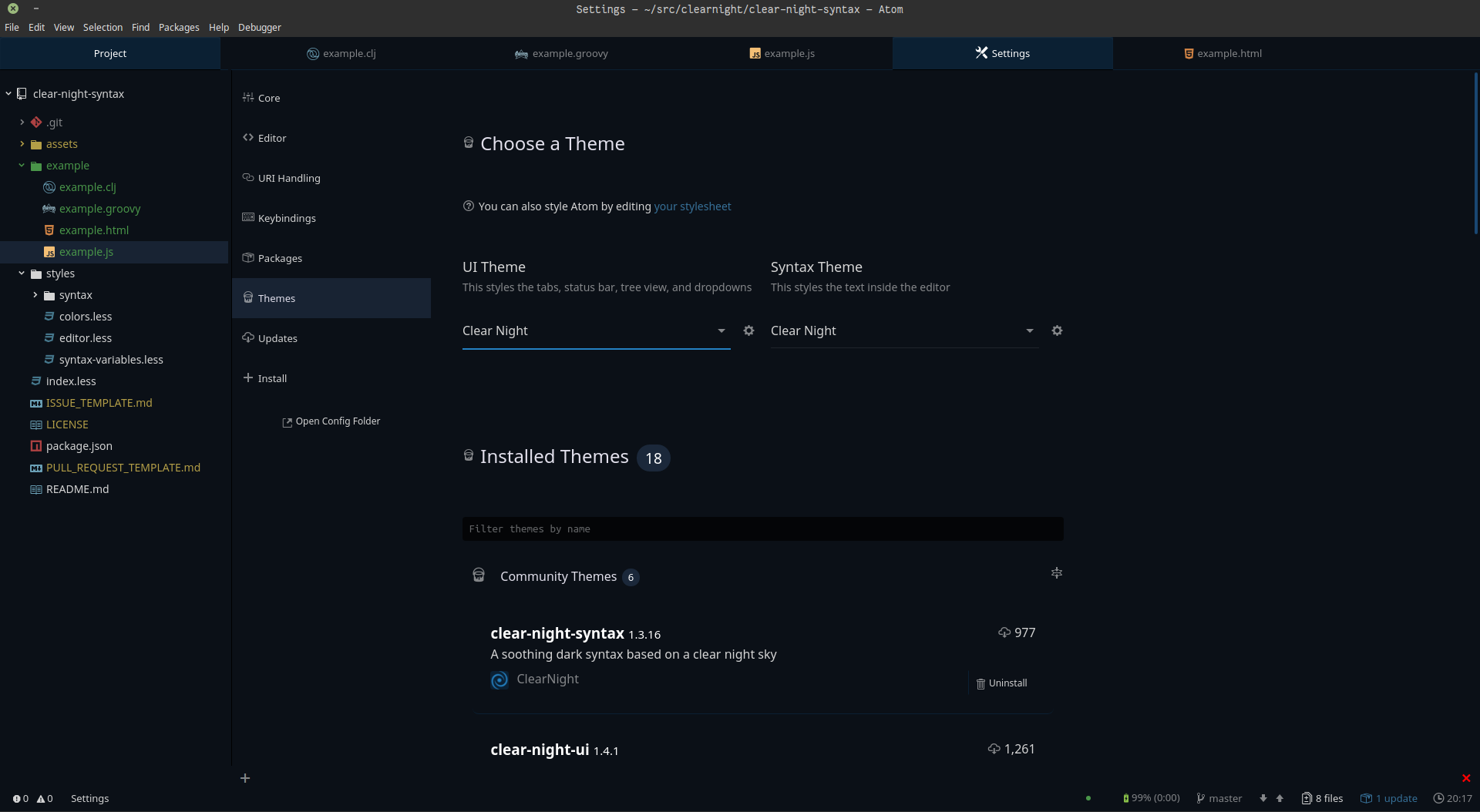This screenshot has width=1480, height=812.
Task: Click the ClearNight author name
Action: point(547,679)
